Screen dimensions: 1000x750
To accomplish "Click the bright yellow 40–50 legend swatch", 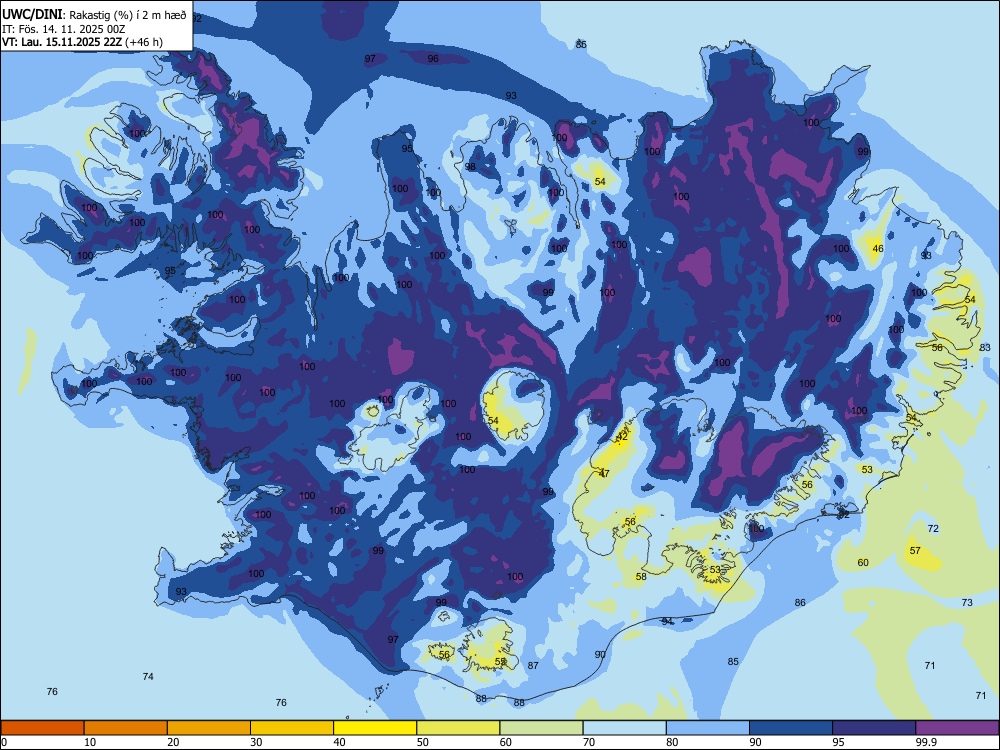I will point(375,728).
